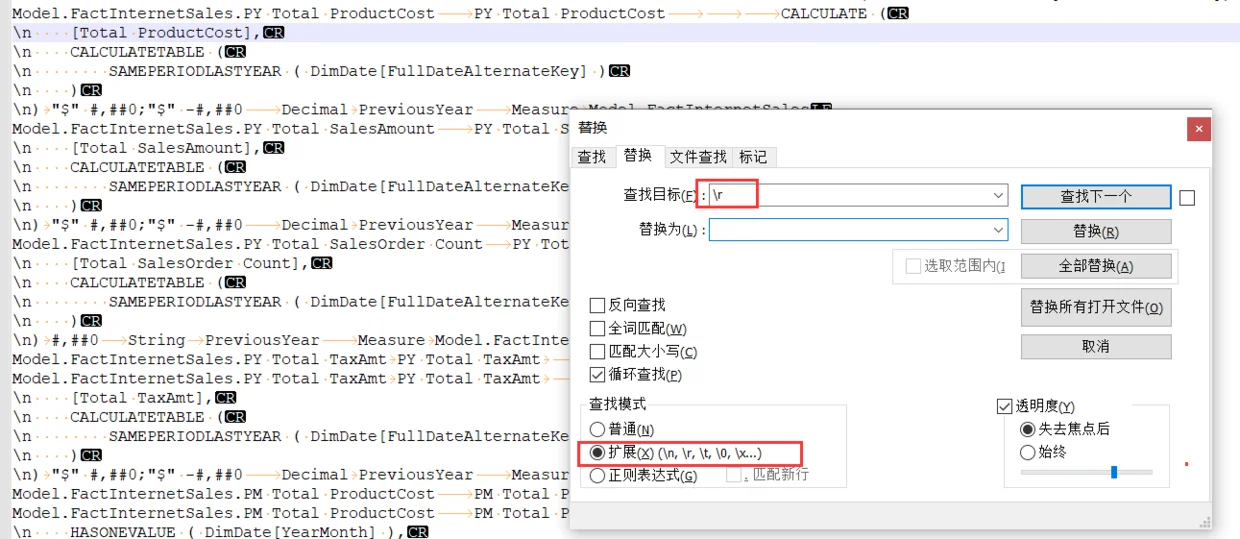This screenshot has height=539, width=1240.
Task: Enable the 全词匹配 checkbox
Action: coord(597,328)
